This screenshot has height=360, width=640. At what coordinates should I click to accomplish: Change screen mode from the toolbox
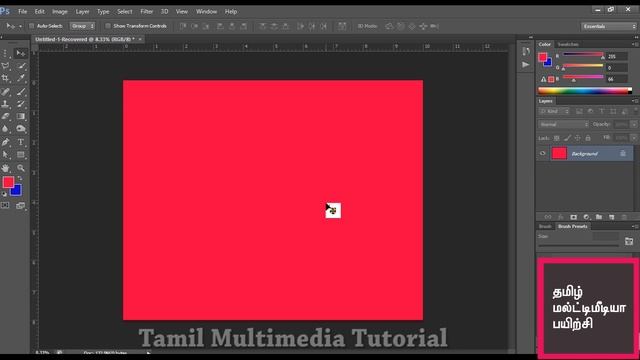click(x=20, y=206)
